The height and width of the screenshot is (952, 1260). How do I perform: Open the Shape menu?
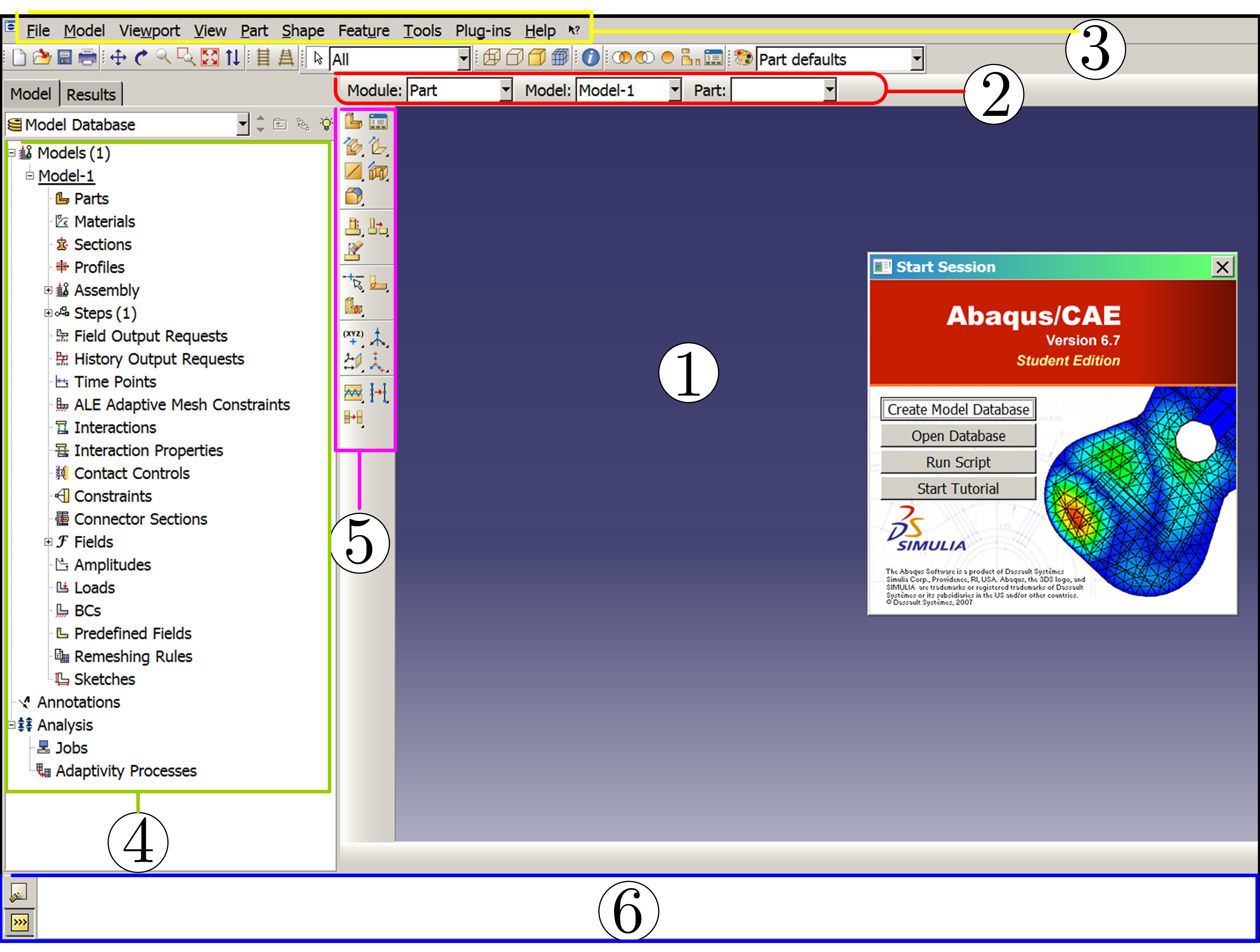point(303,30)
